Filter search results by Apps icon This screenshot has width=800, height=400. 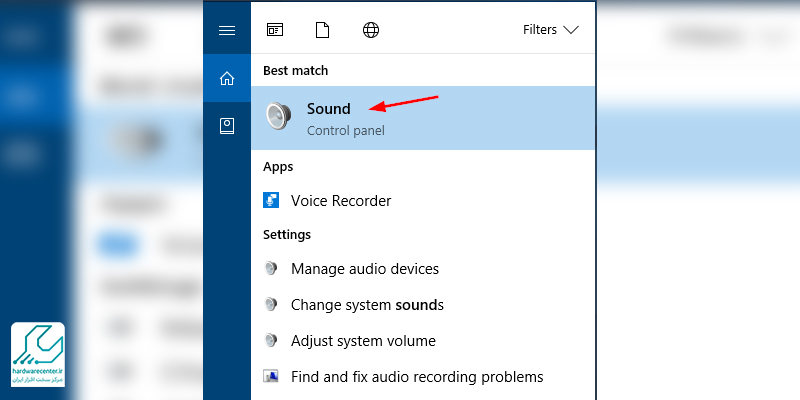[274, 30]
